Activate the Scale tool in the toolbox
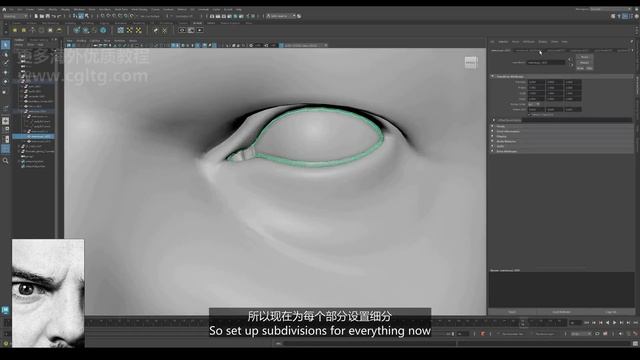The width and height of the screenshot is (640, 360). [5, 91]
